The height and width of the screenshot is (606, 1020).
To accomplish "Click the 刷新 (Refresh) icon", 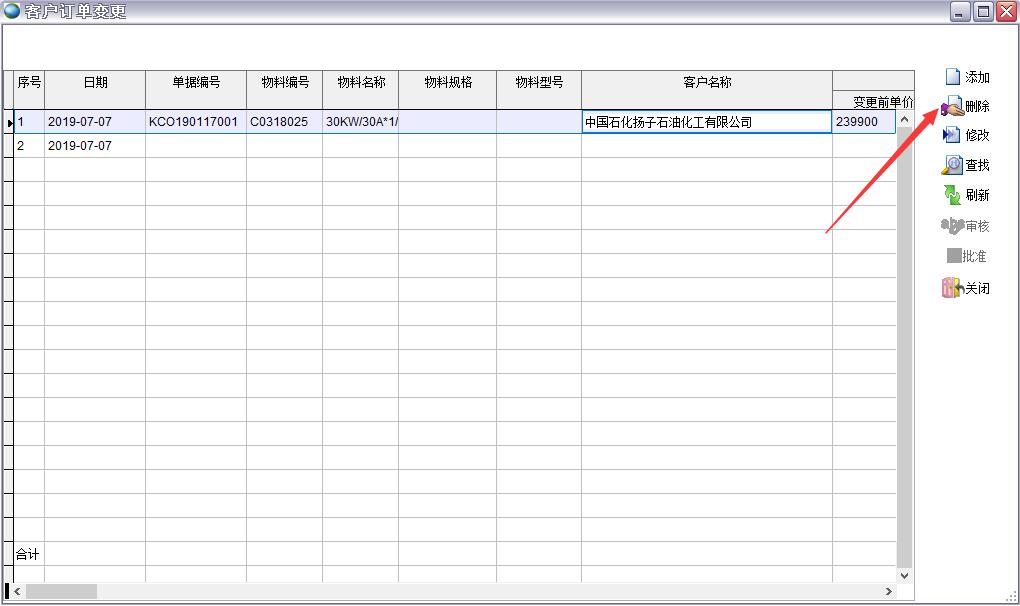I will [952, 195].
